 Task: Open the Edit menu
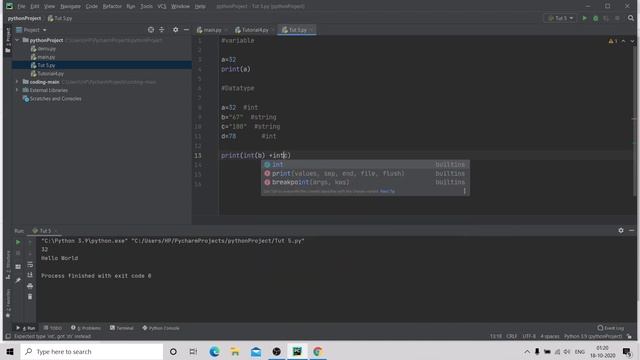[x=35, y=6]
